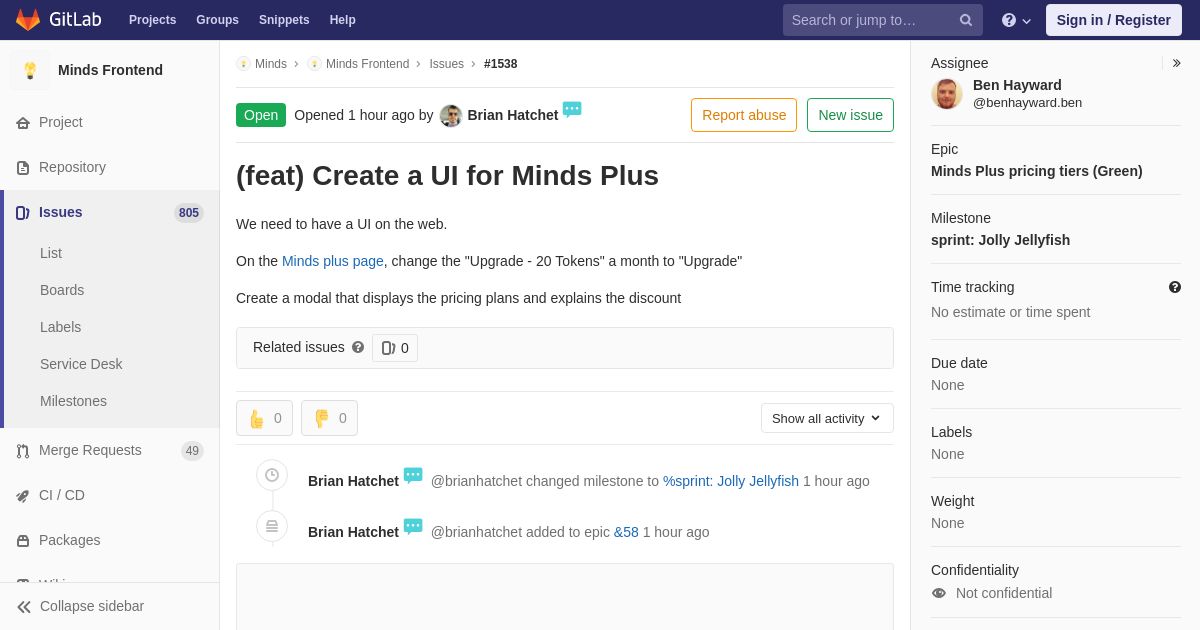Click the Related issues help icon
Viewport: 1200px width, 630px height.
click(x=358, y=347)
